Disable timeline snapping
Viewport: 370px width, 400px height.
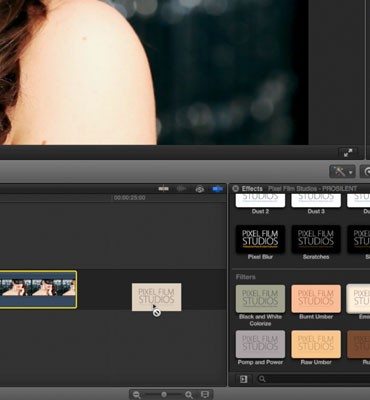(x=217, y=189)
